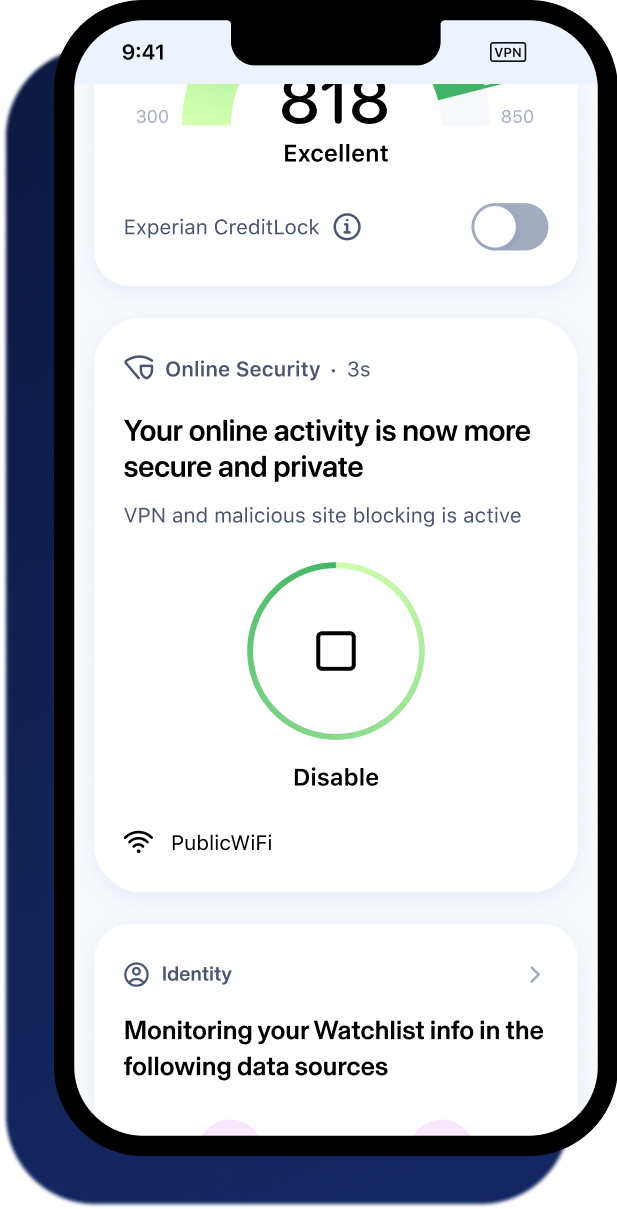
Task: Tap the VPN and malicious site blocking text
Action: tap(323, 516)
